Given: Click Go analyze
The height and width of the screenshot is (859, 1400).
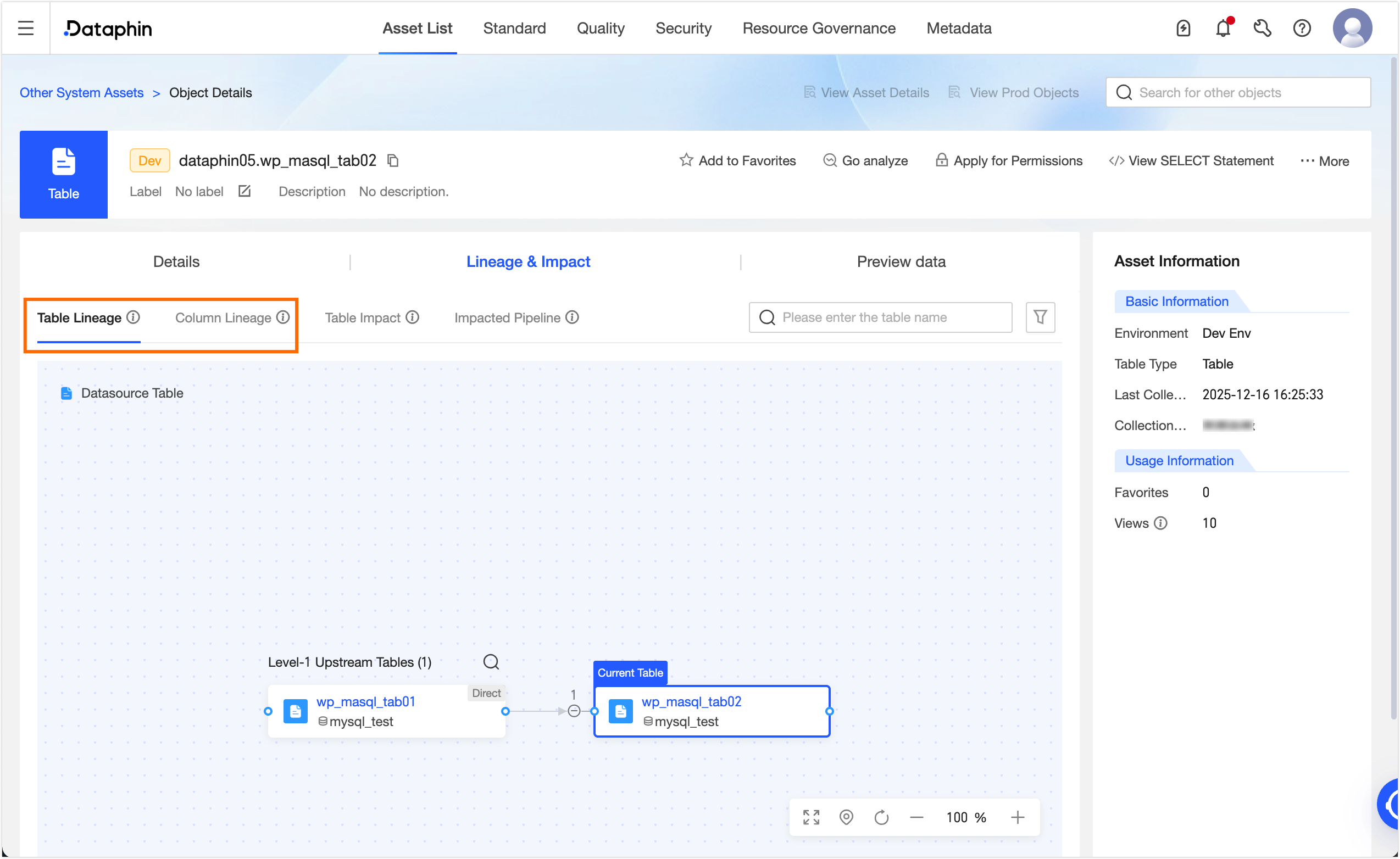Looking at the screenshot, I should (865, 161).
